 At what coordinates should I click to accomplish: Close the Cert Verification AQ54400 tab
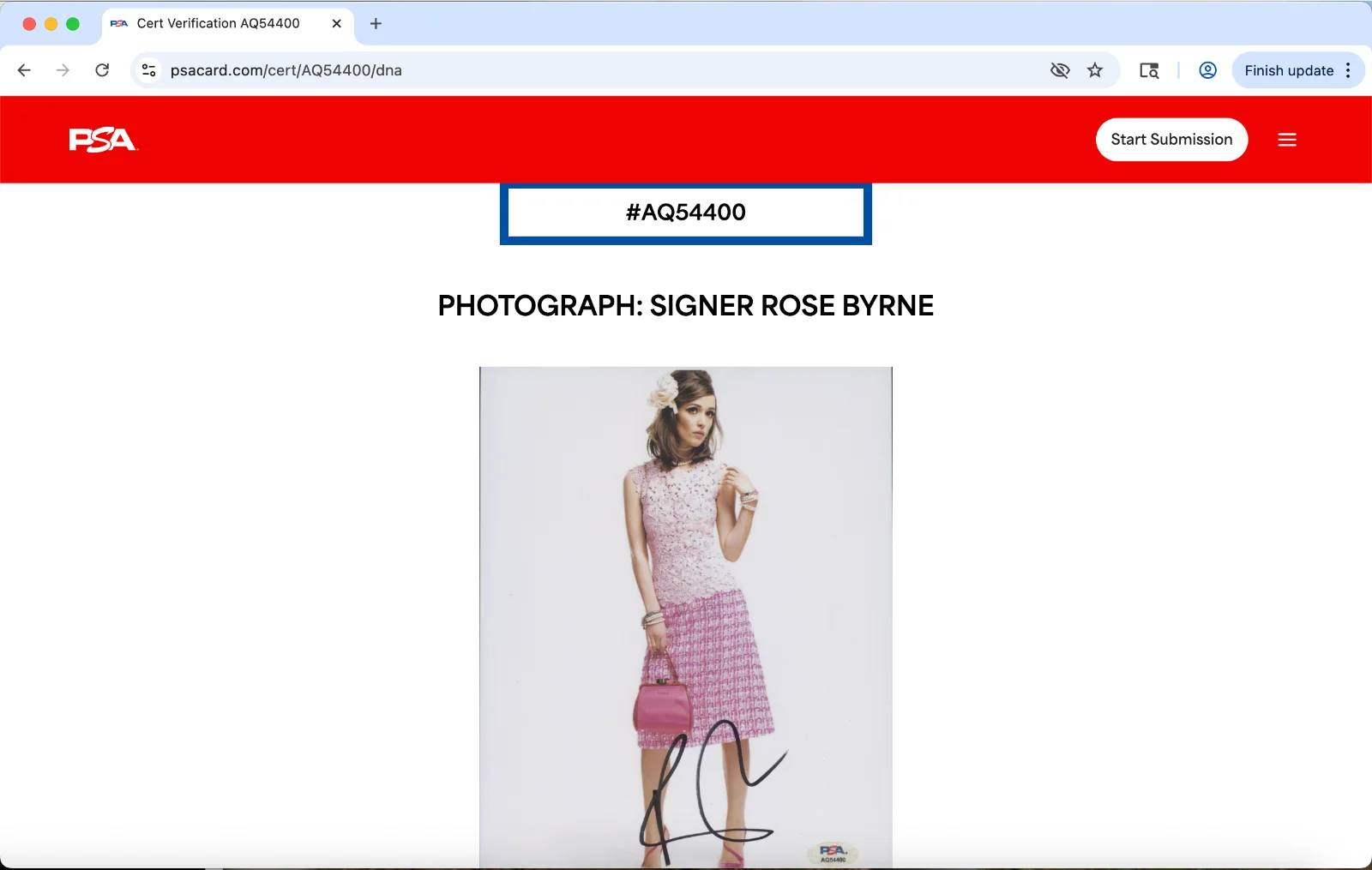click(x=336, y=23)
